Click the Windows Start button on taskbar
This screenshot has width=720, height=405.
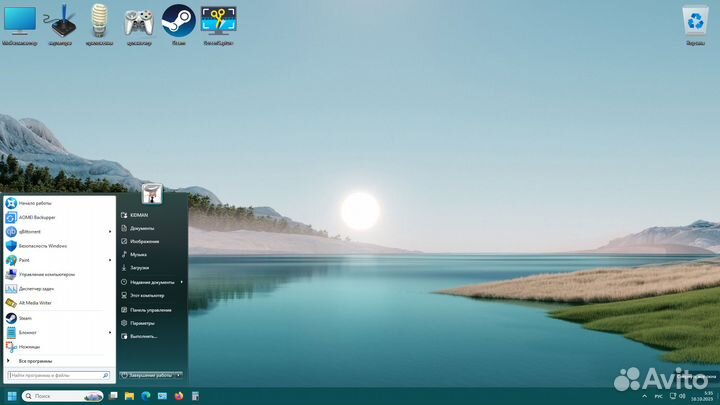13,396
